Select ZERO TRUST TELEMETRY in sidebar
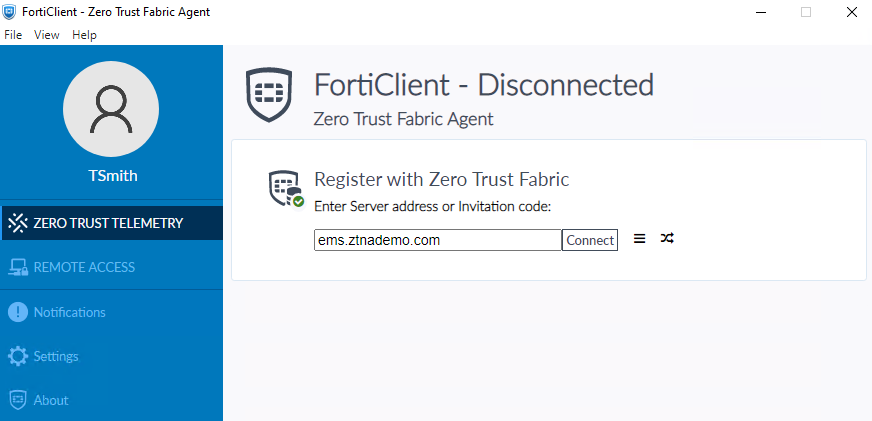Image resolution: width=872 pixels, height=421 pixels. point(108,223)
